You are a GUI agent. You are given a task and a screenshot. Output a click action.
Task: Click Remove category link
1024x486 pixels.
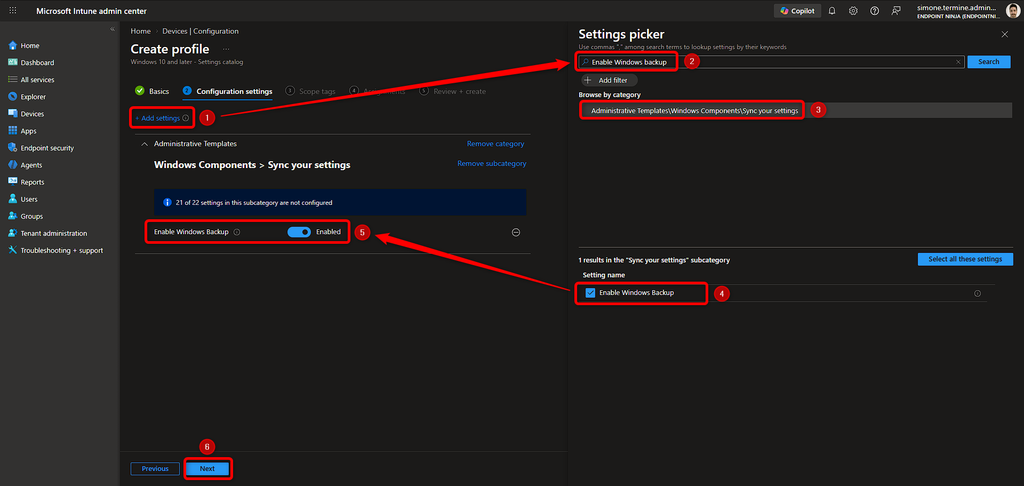pyautogui.click(x=495, y=144)
